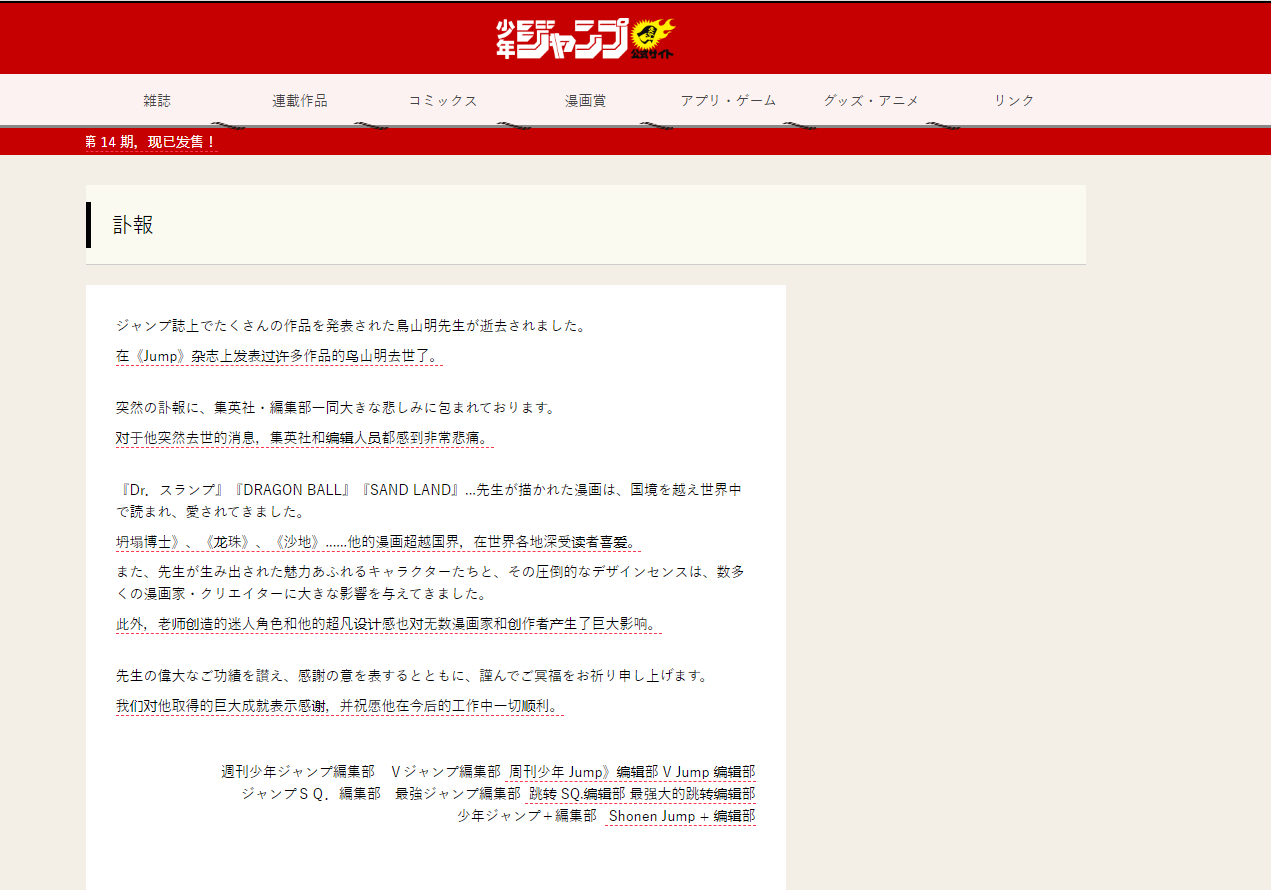Viewport: 1271px width, 890px height.
Task: Click the signature 週刊少年ジャンプ編集部 Vジャンプ編集部
Action: [x=360, y=772]
